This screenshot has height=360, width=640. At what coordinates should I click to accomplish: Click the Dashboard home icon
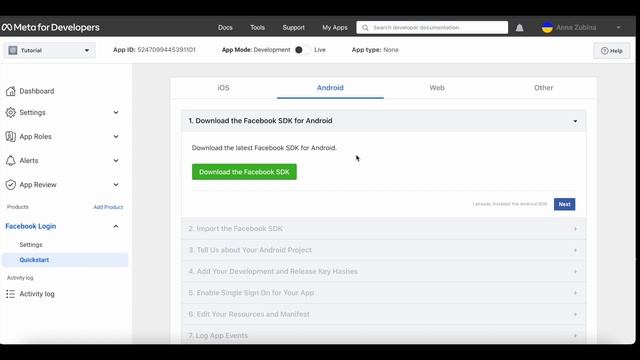pos(11,91)
